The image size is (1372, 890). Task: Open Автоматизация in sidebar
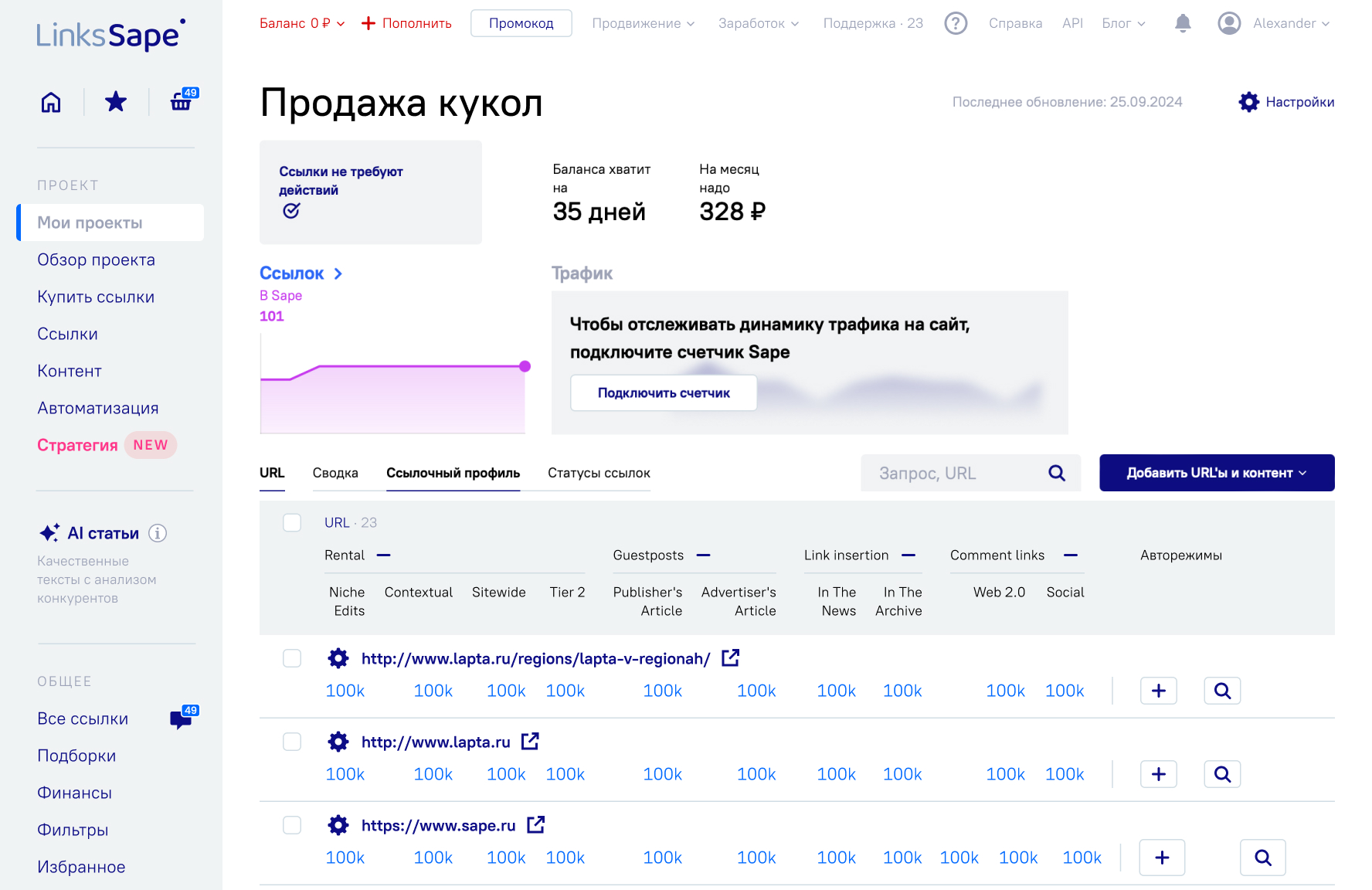[98, 408]
